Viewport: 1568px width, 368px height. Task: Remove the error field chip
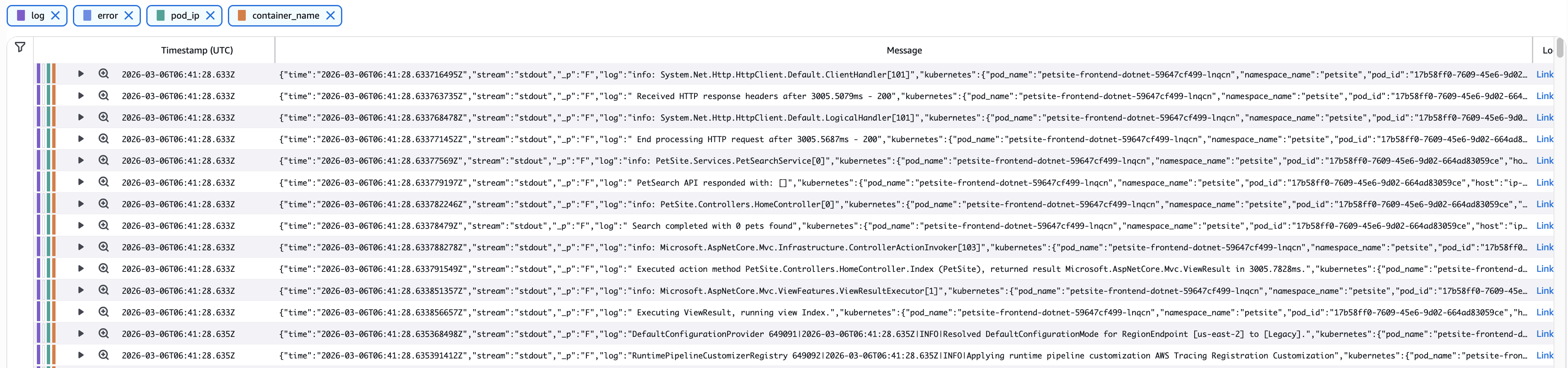128,16
